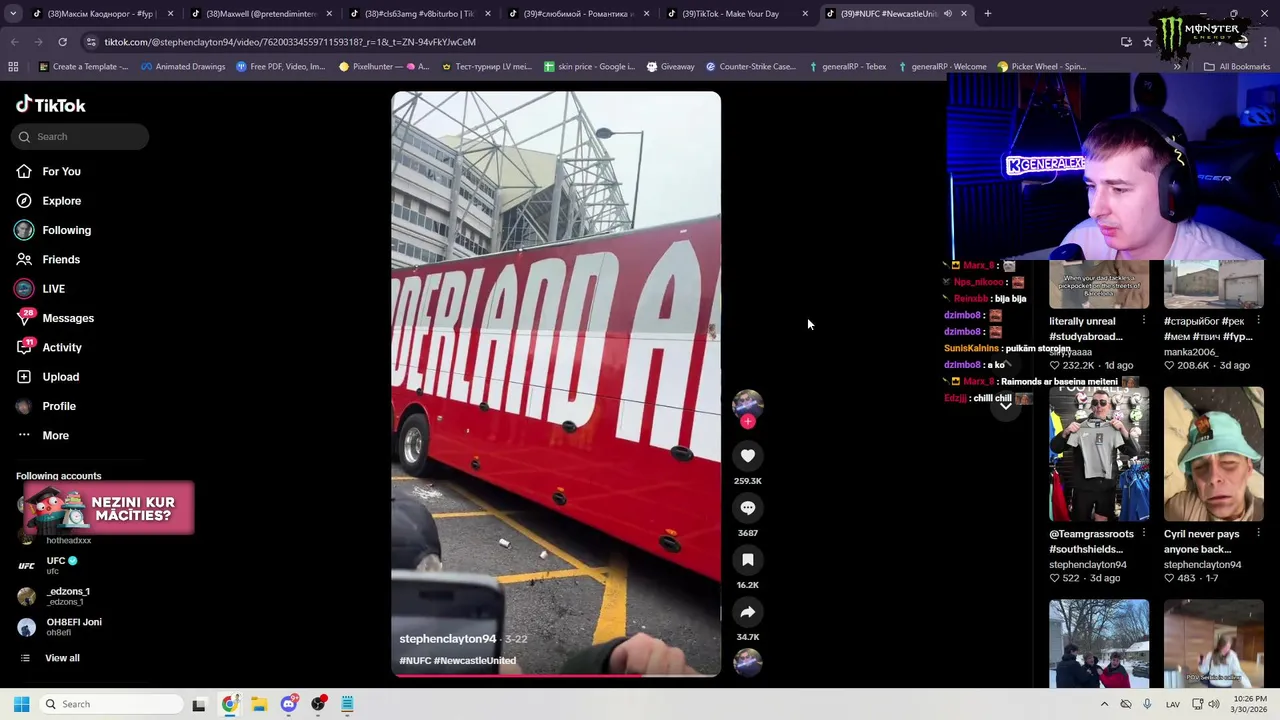This screenshot has height=720, width=1280.
Task: Open the Chrome apps grid icon
Action: click(13, 66)
